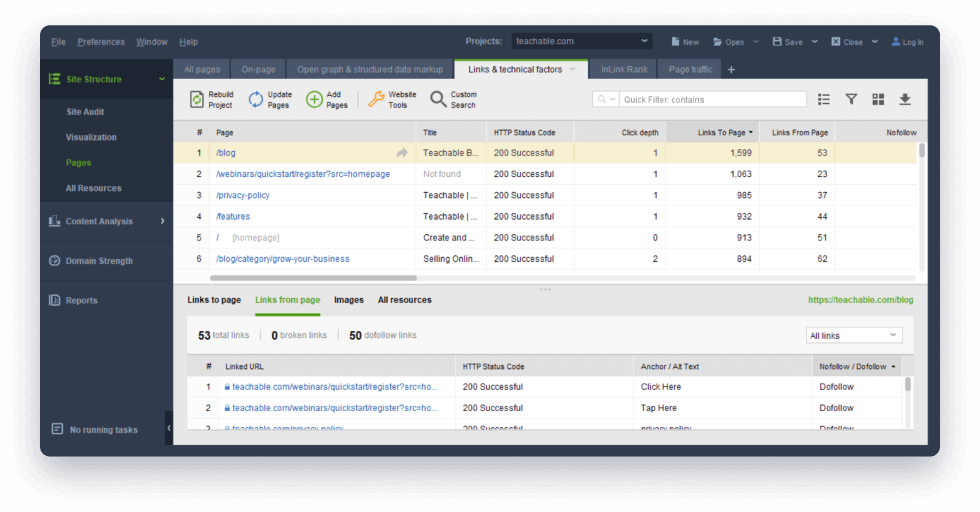The width and height of the screenshot is (980, 512).
Task: Click the export download icon
Action: (x=905, y=99)
